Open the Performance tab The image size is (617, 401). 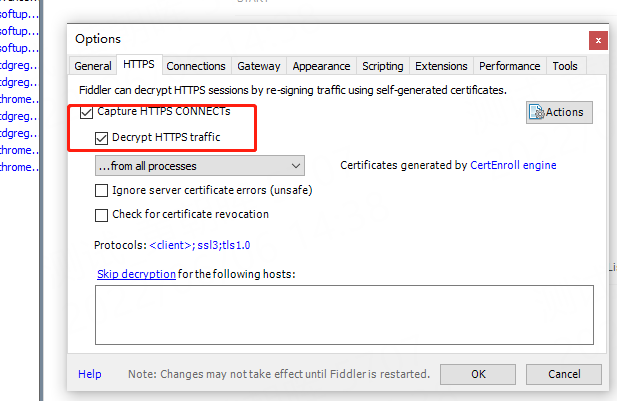point(510,66)
